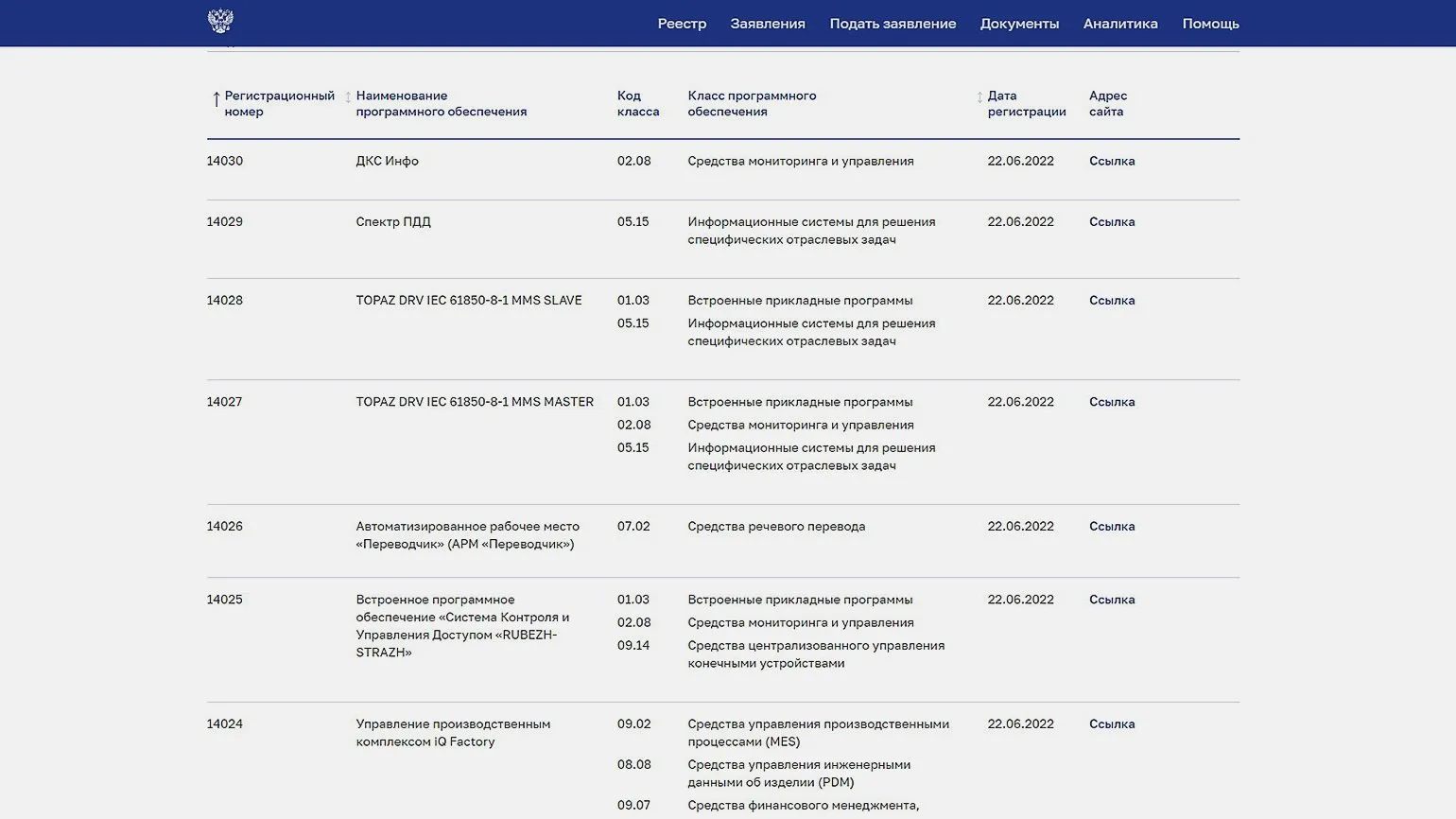Click sort icon beside Наименование column
Viewport: 1456px width, 819px height.
coord(348,97)
